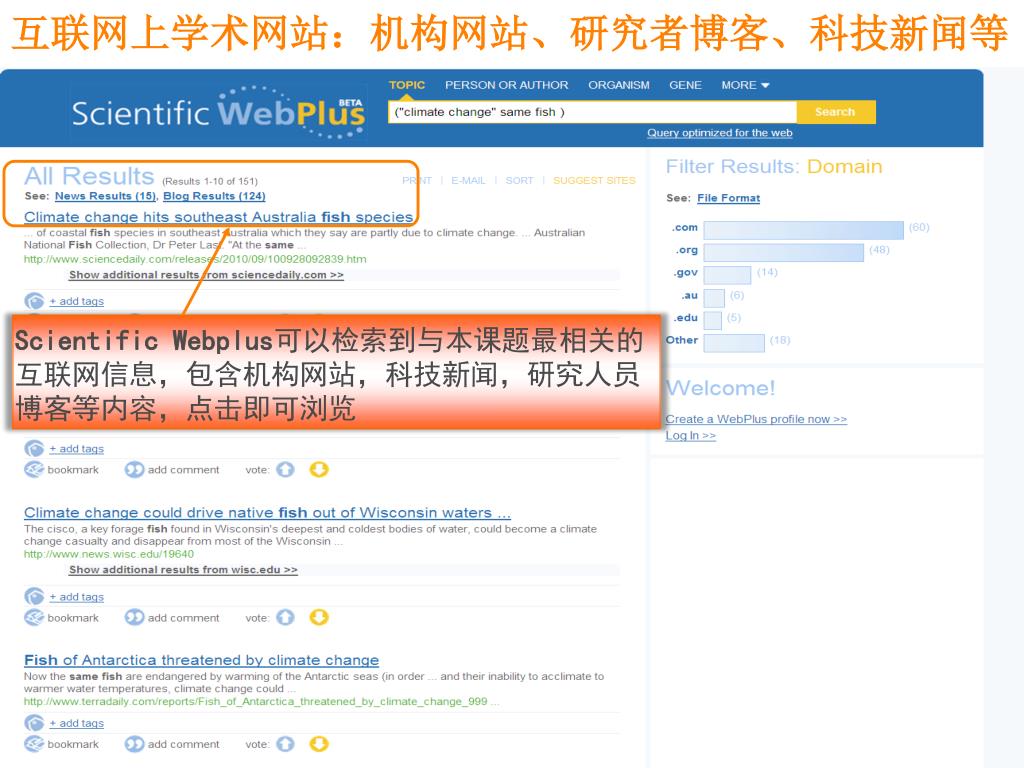Image resolution: width=1024 pixels, height=768 pixels.
Task: Click bookmark text for Wisconsin result
Action: (x=73, y=618)
